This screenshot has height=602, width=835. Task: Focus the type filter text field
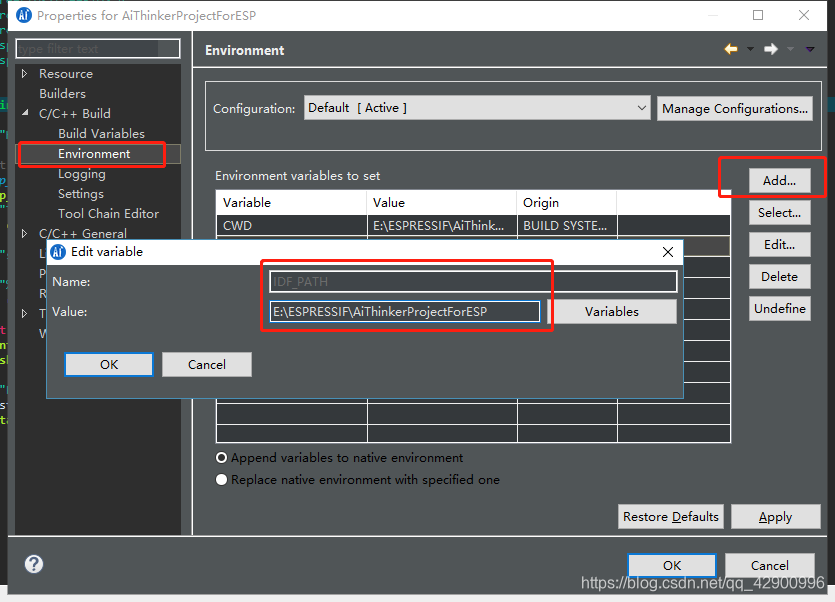point(98,48)
